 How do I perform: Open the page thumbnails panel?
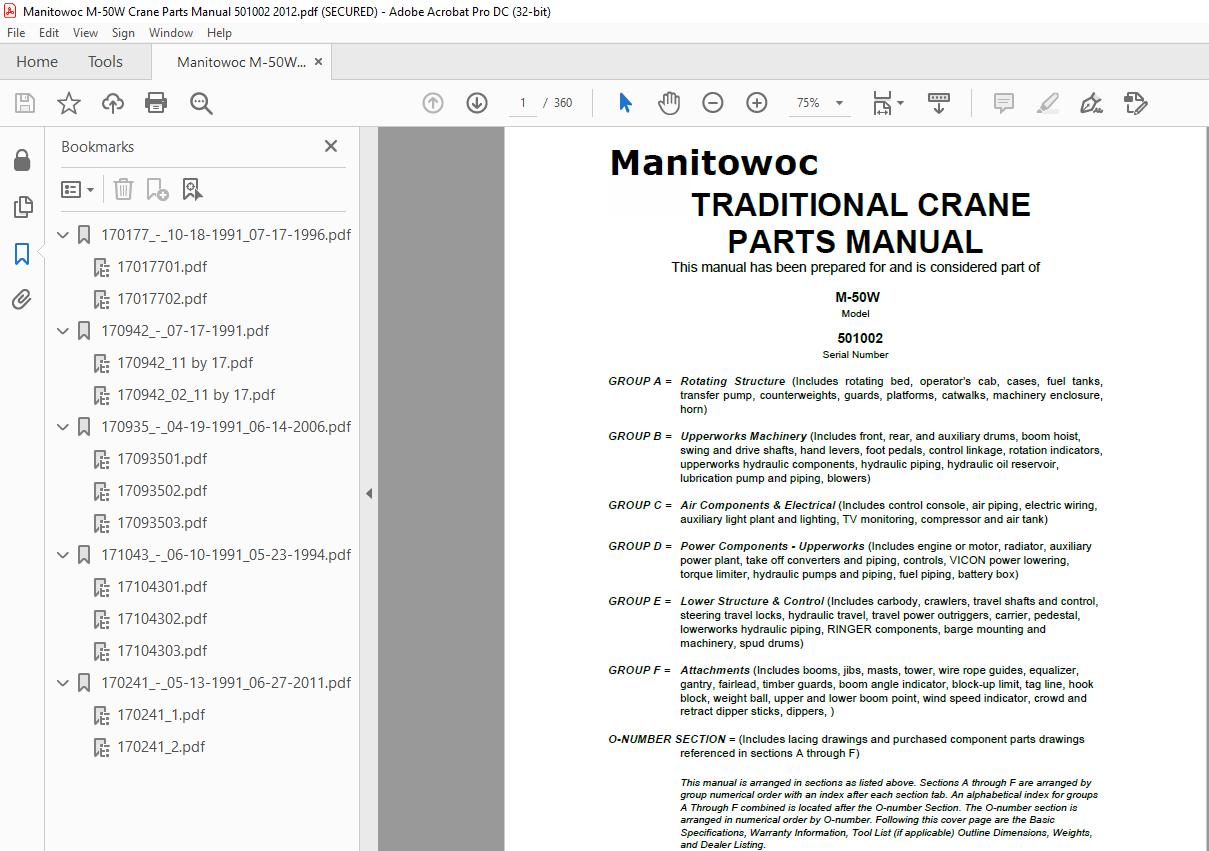[22, 207]
